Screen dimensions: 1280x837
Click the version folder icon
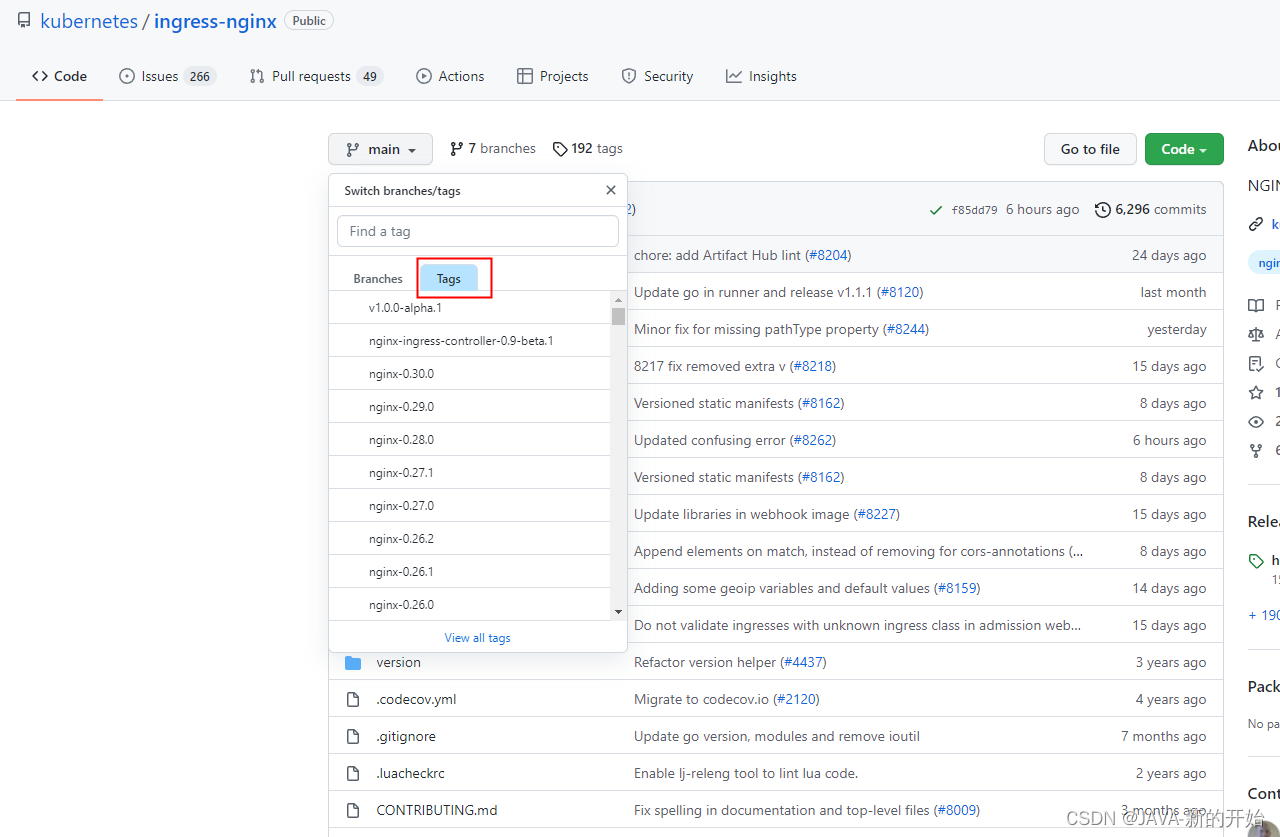click(353, 662)
